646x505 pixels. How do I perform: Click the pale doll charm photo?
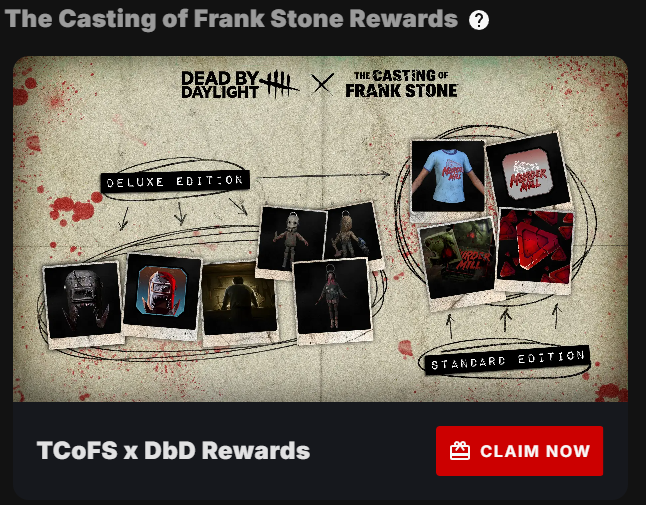pyautogui.click(x=291, y=240)
